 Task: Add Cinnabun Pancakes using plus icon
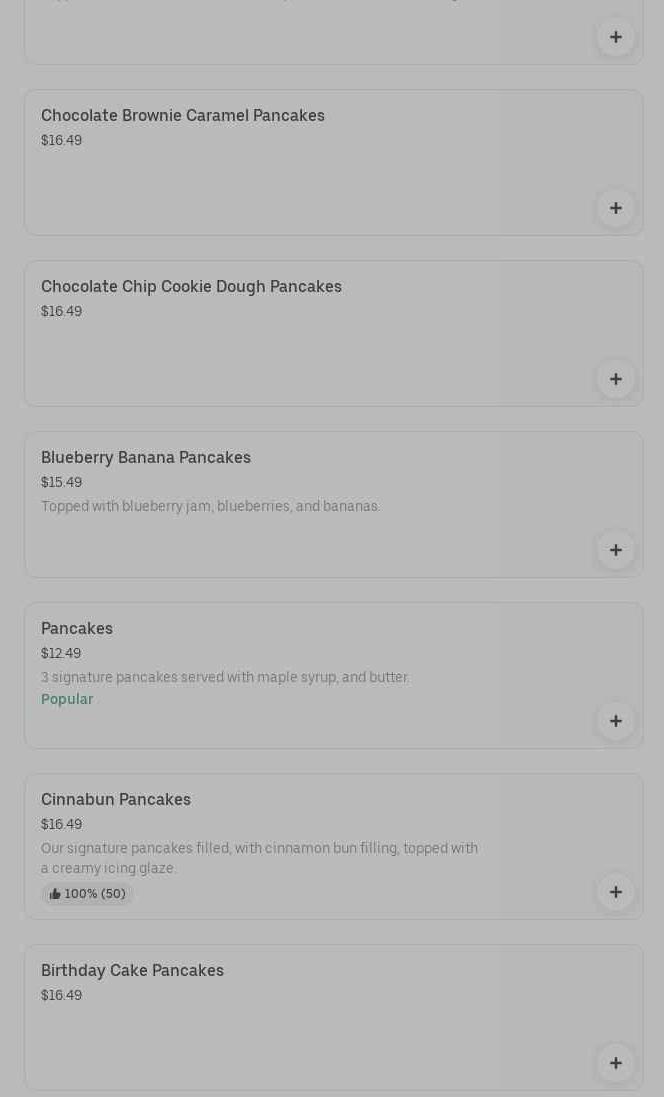coord(615,892)
